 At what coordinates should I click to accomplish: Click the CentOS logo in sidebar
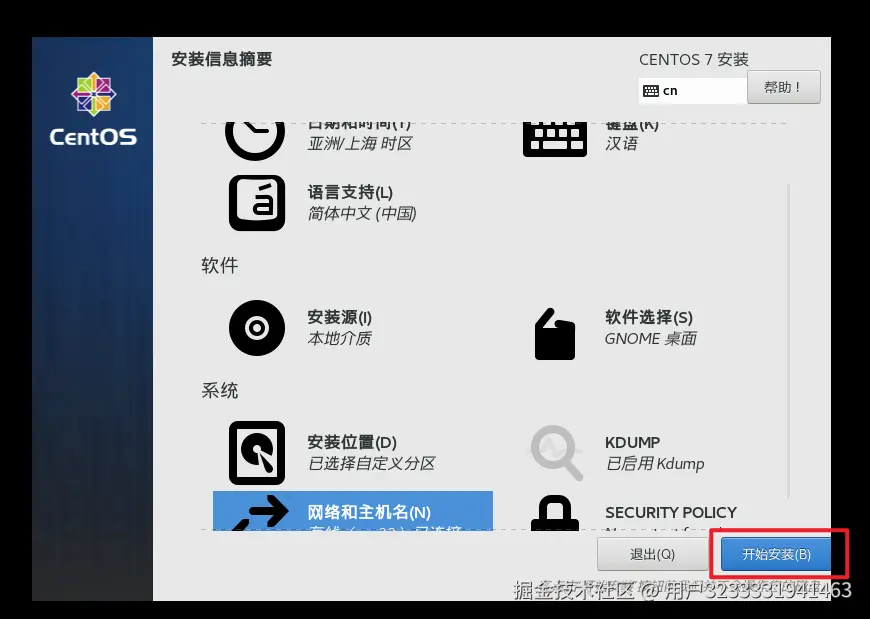point(93,109)
